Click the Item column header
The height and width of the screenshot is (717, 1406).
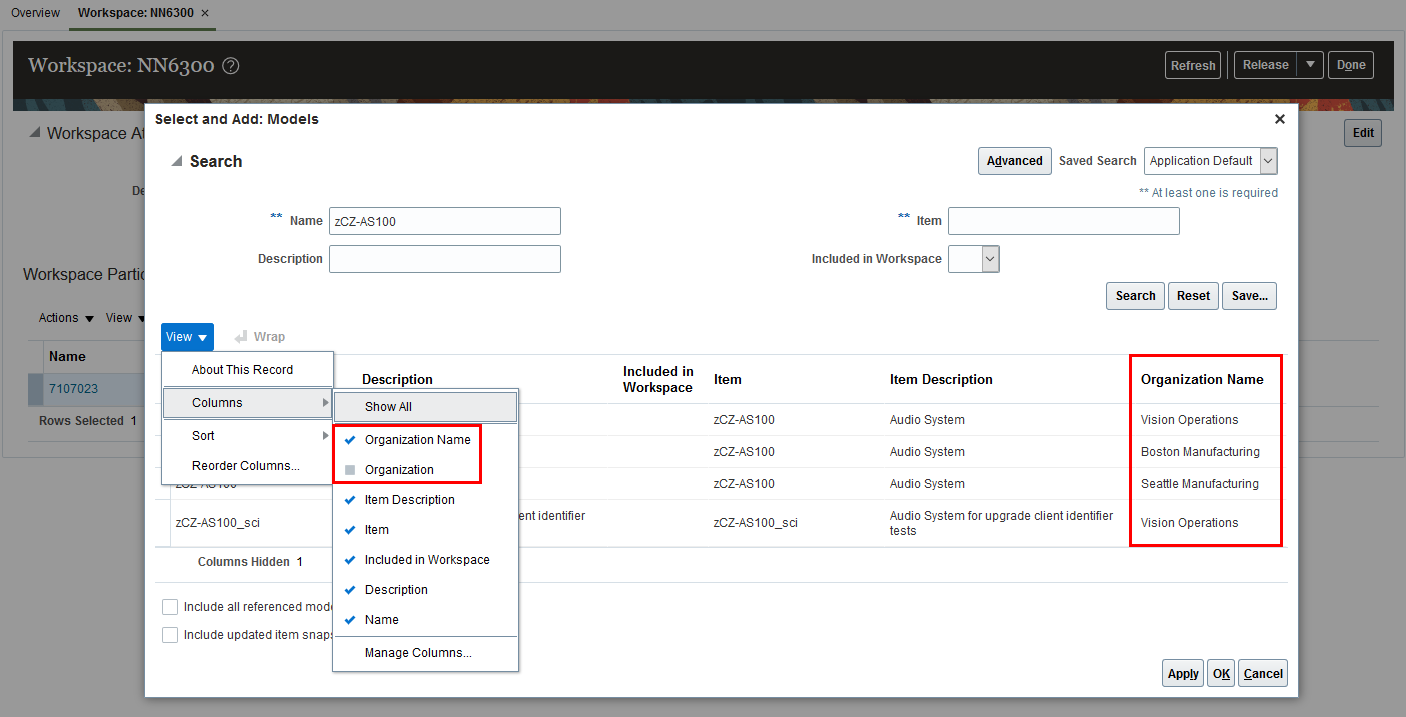pyautogui.click(x=728, y=380)
